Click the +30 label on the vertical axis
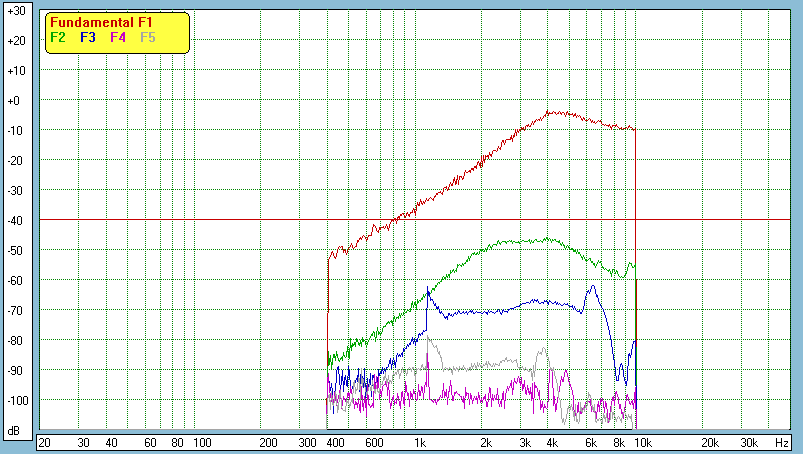Image resolution: width=803 pixels, height=454 pixels. pyautogui.click(x=16, y=10)
